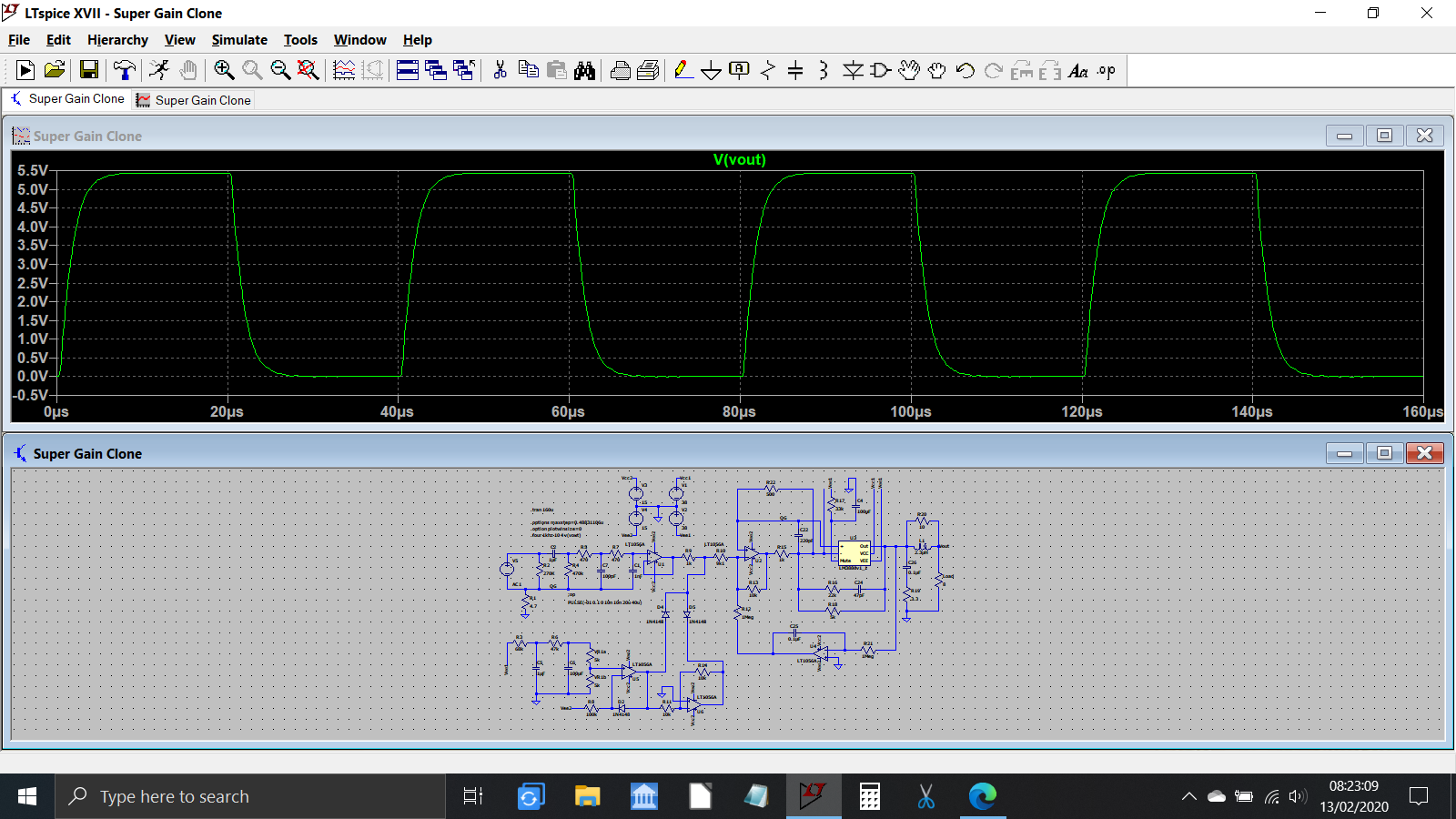The width and height of the screenshot is (1456, 819).
Task: Open the Tools menu
Action: point(300,40)
